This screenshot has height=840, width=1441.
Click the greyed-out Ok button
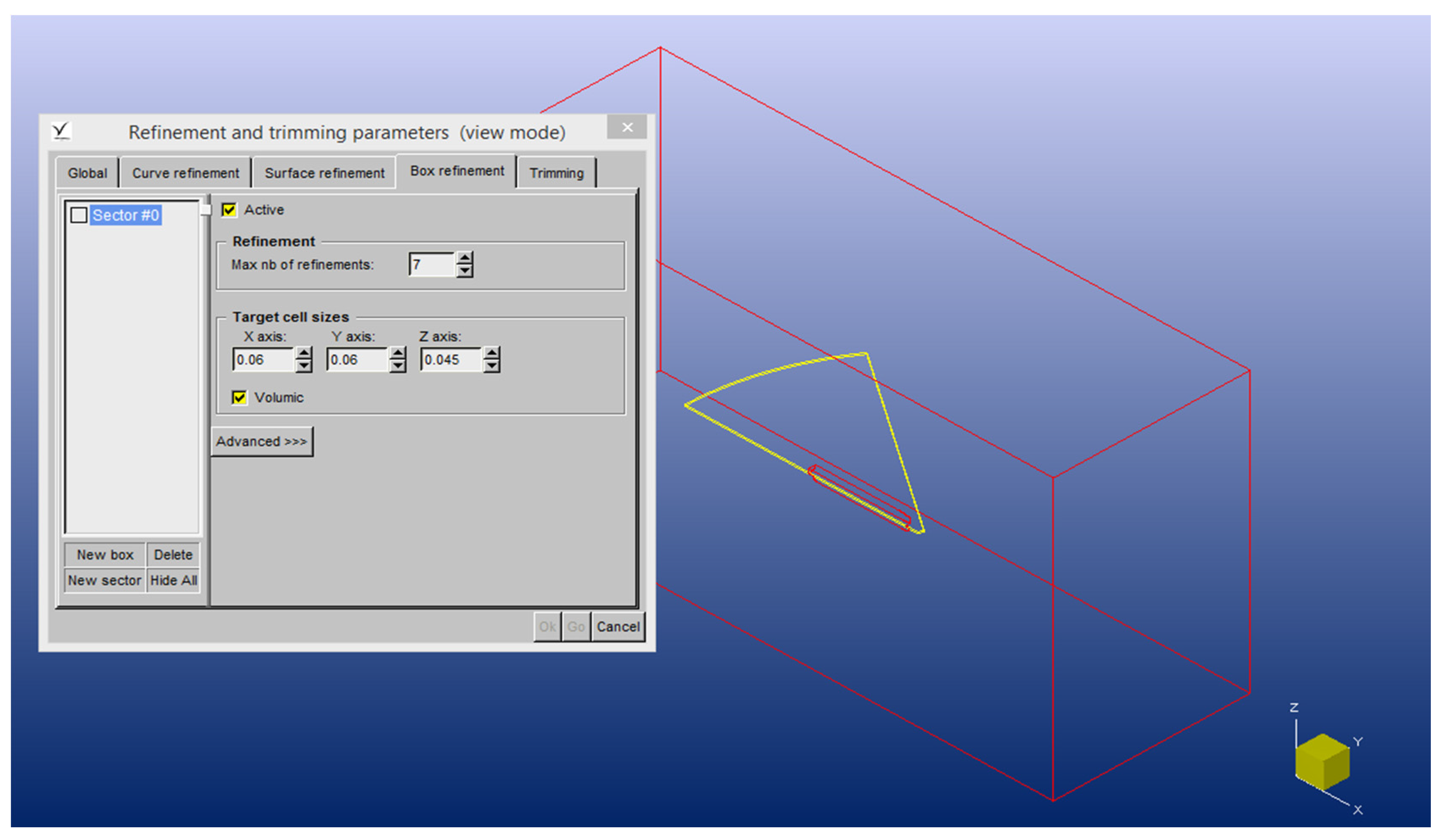point(547,627)
